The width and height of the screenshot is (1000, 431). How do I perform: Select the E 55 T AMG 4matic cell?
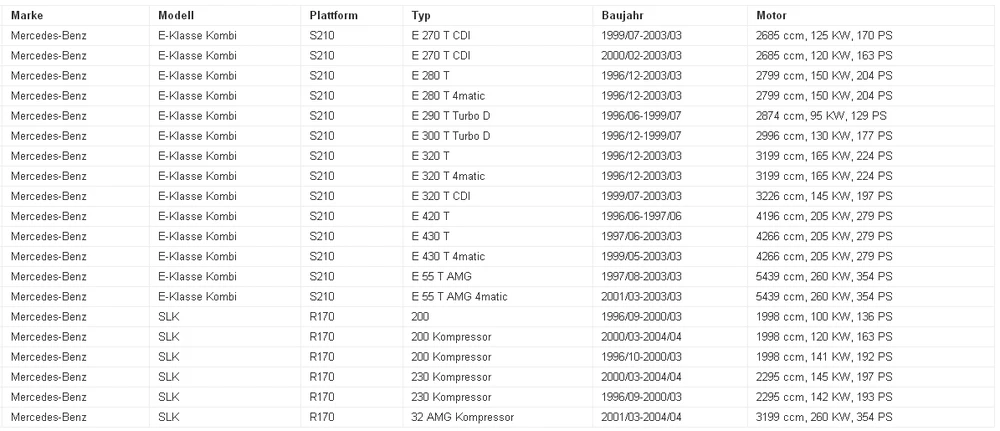point(497,296)
